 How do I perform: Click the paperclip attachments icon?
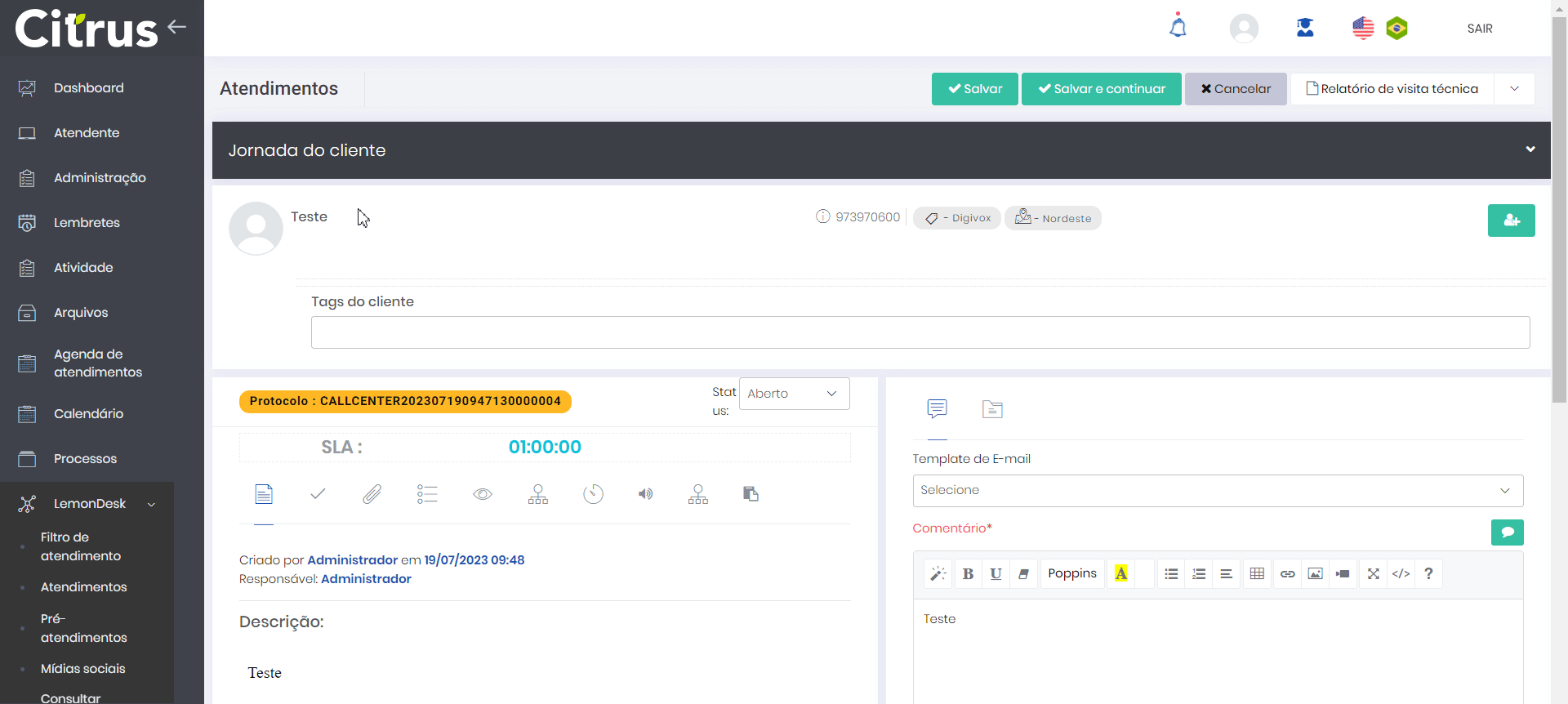(372, 494)
